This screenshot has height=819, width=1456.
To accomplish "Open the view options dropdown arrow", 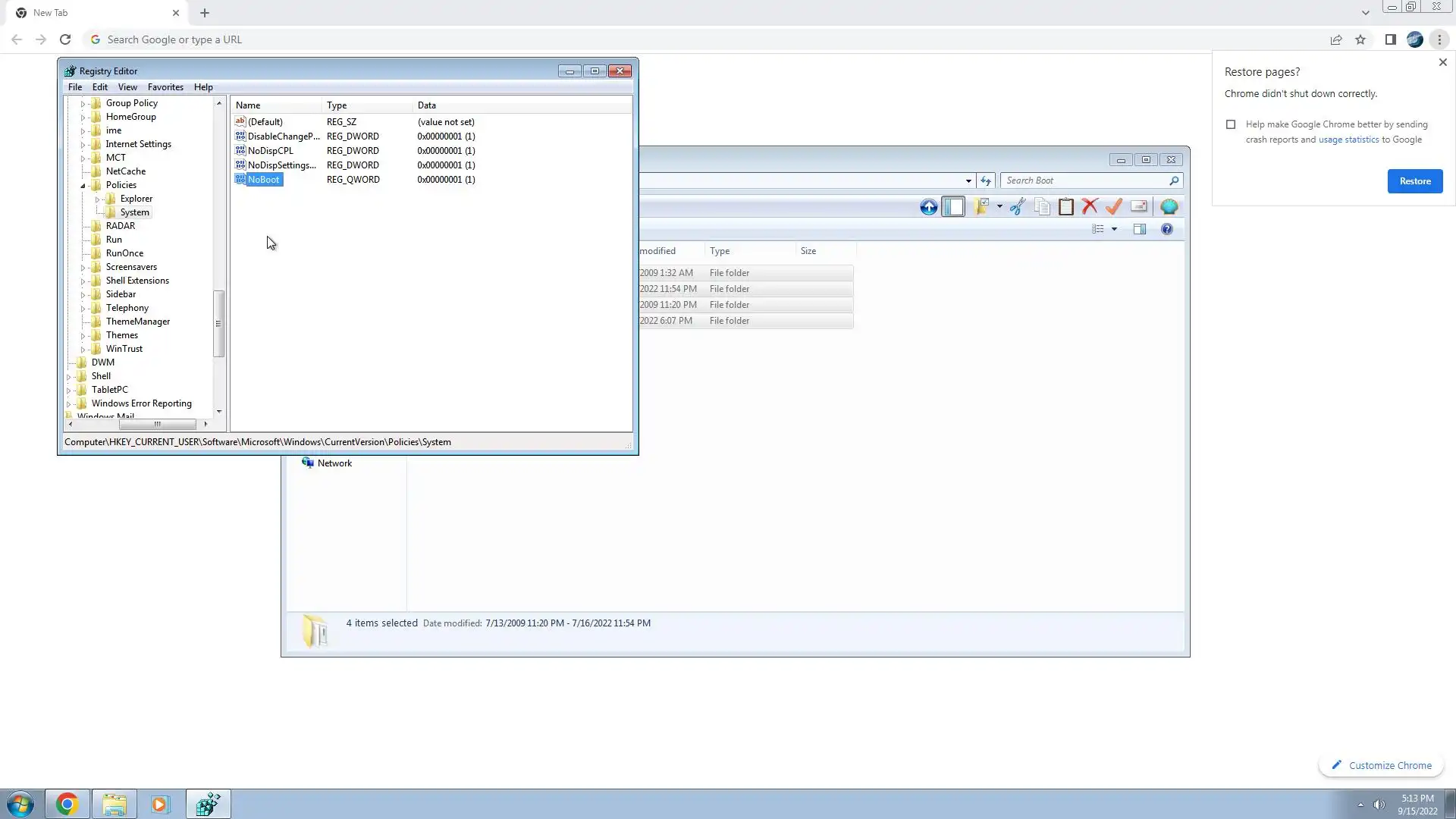I will point(1114,229).
